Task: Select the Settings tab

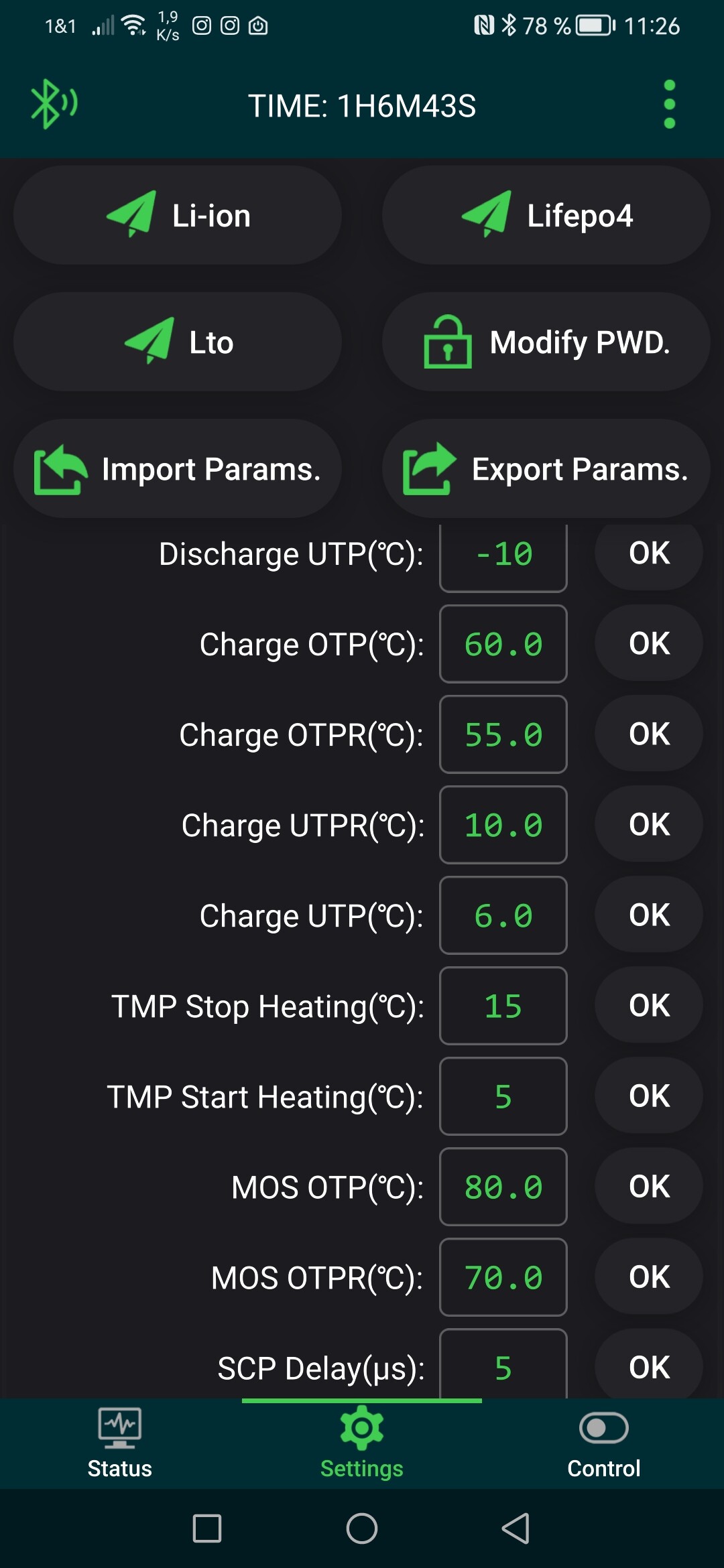Action: [x=362, y=1444]
